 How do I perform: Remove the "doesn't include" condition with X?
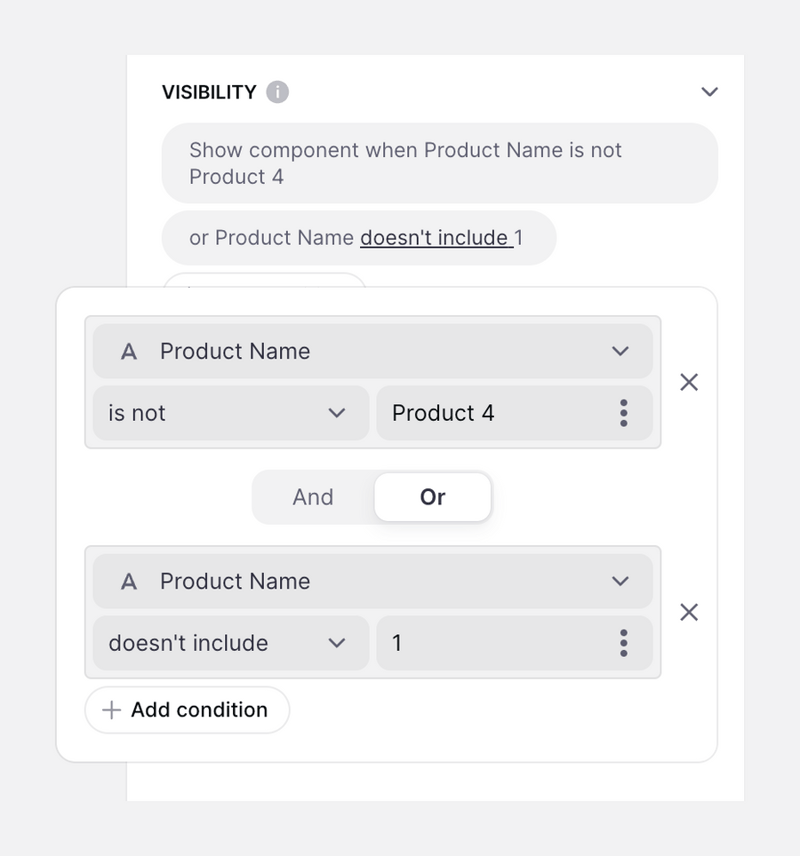pyautogui.click(x=688, y=613)
